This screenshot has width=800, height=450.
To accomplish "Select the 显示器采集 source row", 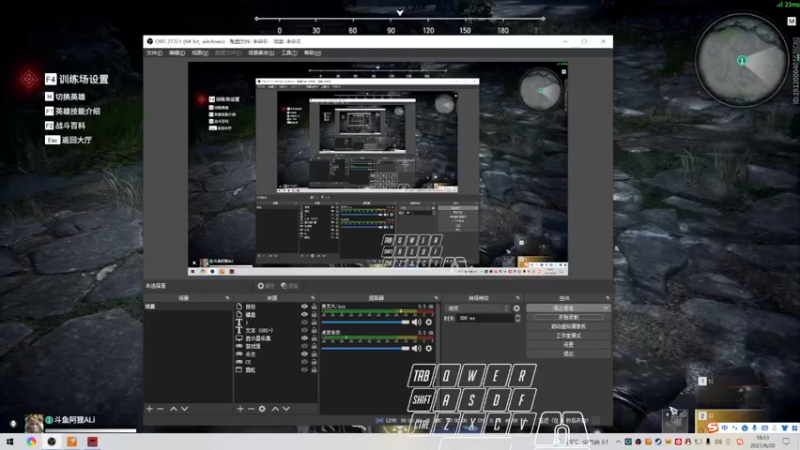I will pyautogui.click(x=276, y=338).
